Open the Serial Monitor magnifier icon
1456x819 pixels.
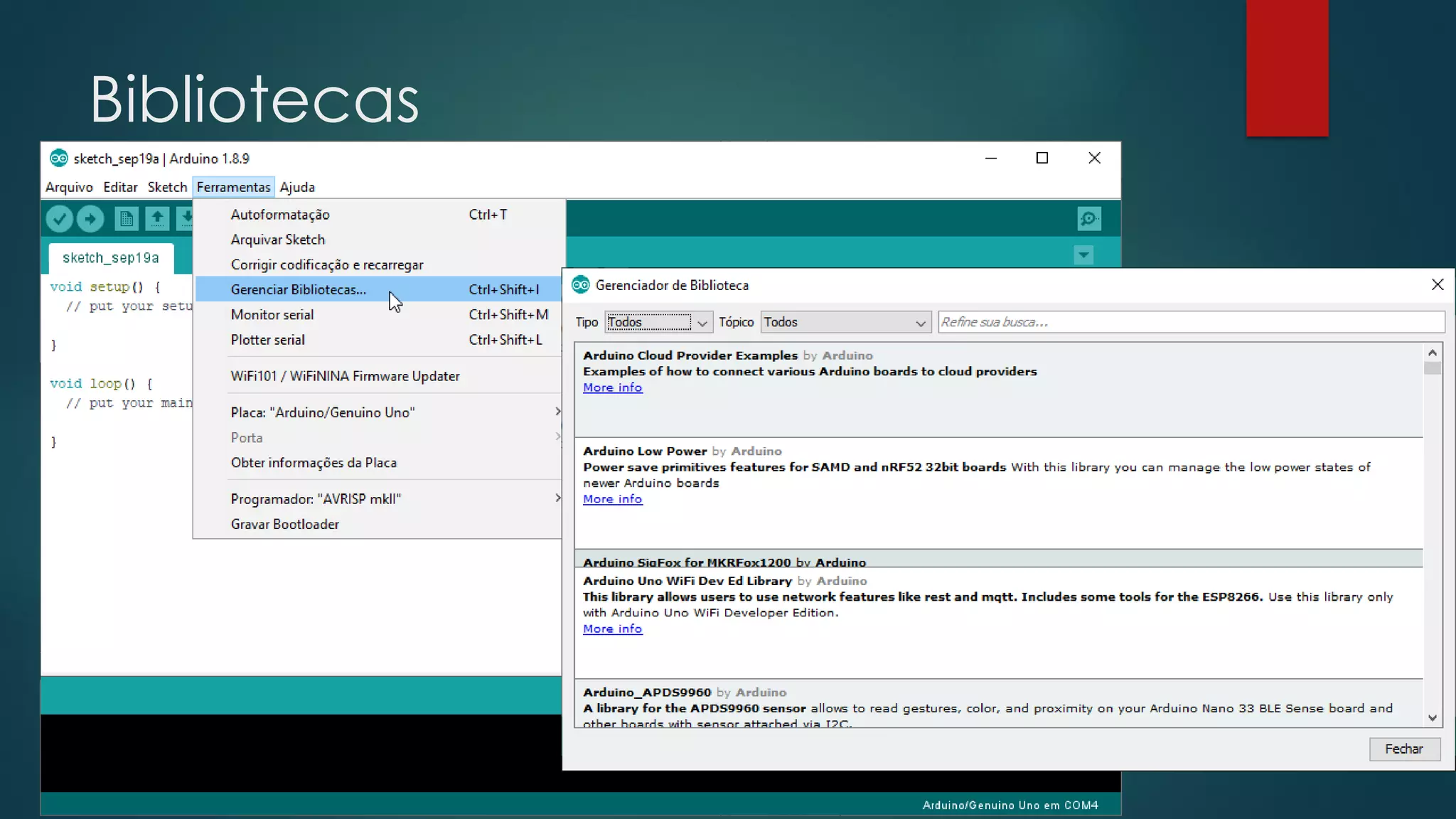(x=1088, y=219)
